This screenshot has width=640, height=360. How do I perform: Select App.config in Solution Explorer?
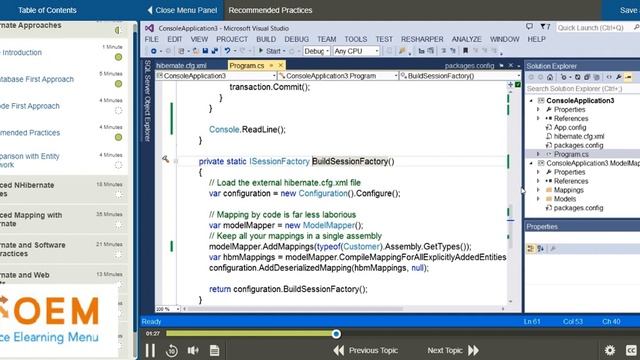[x=570, y=127]
